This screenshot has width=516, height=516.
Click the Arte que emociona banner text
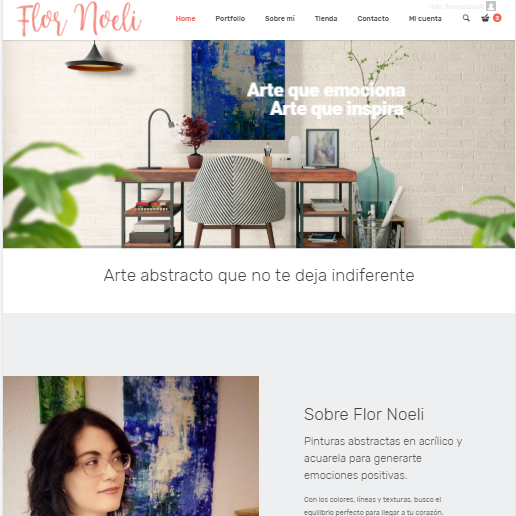(326, 90)
